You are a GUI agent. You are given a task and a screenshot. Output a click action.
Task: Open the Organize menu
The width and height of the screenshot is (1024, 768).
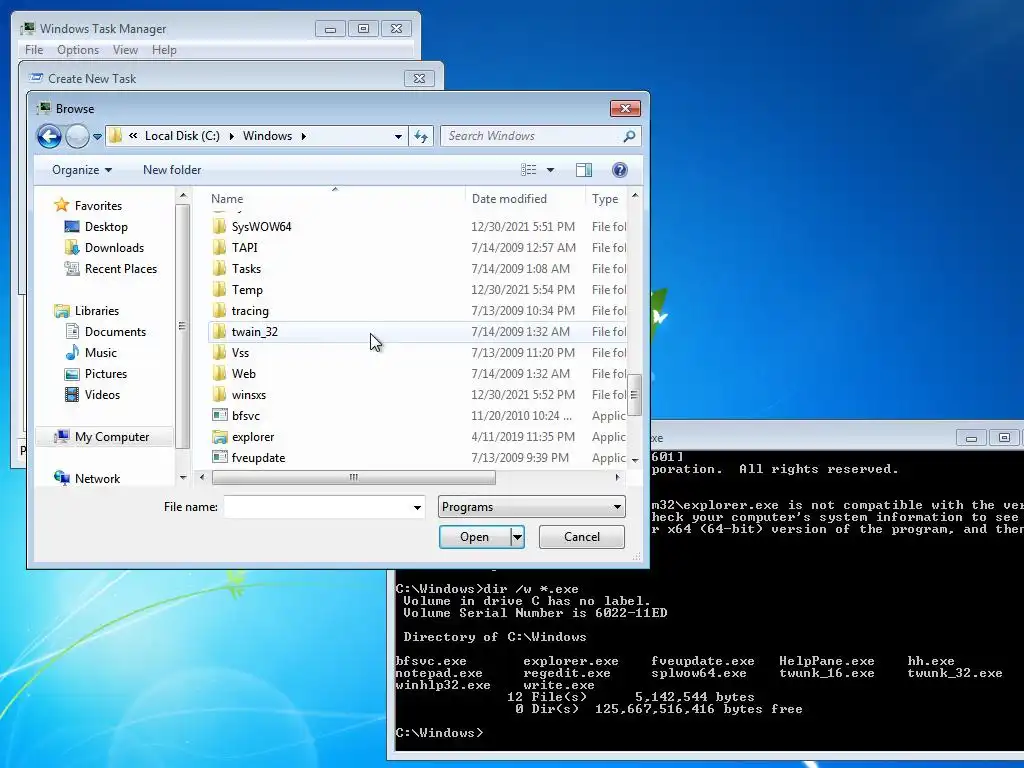[x=82, y=170]
